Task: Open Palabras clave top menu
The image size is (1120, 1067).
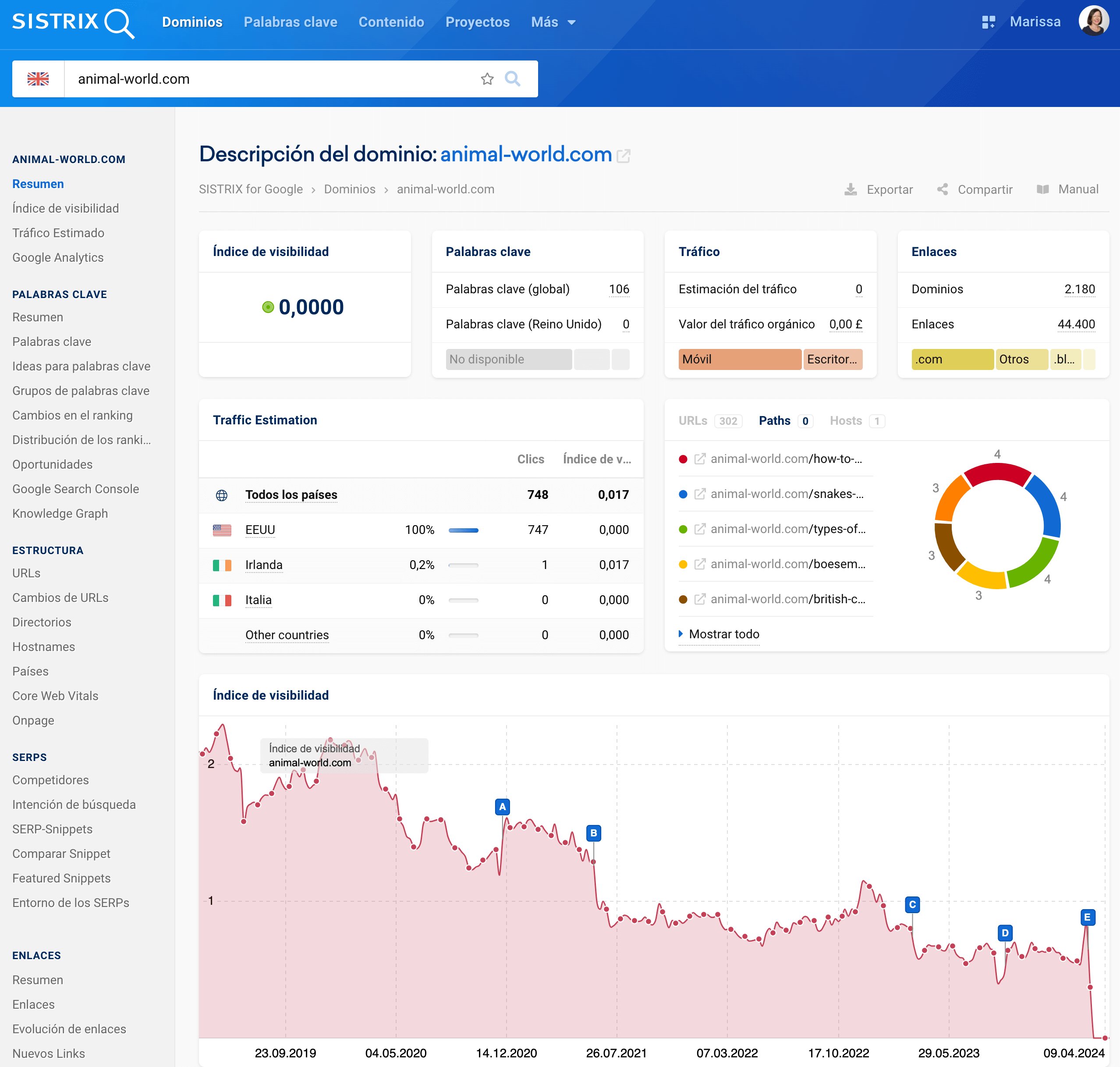Action: (x=290, y=22)
